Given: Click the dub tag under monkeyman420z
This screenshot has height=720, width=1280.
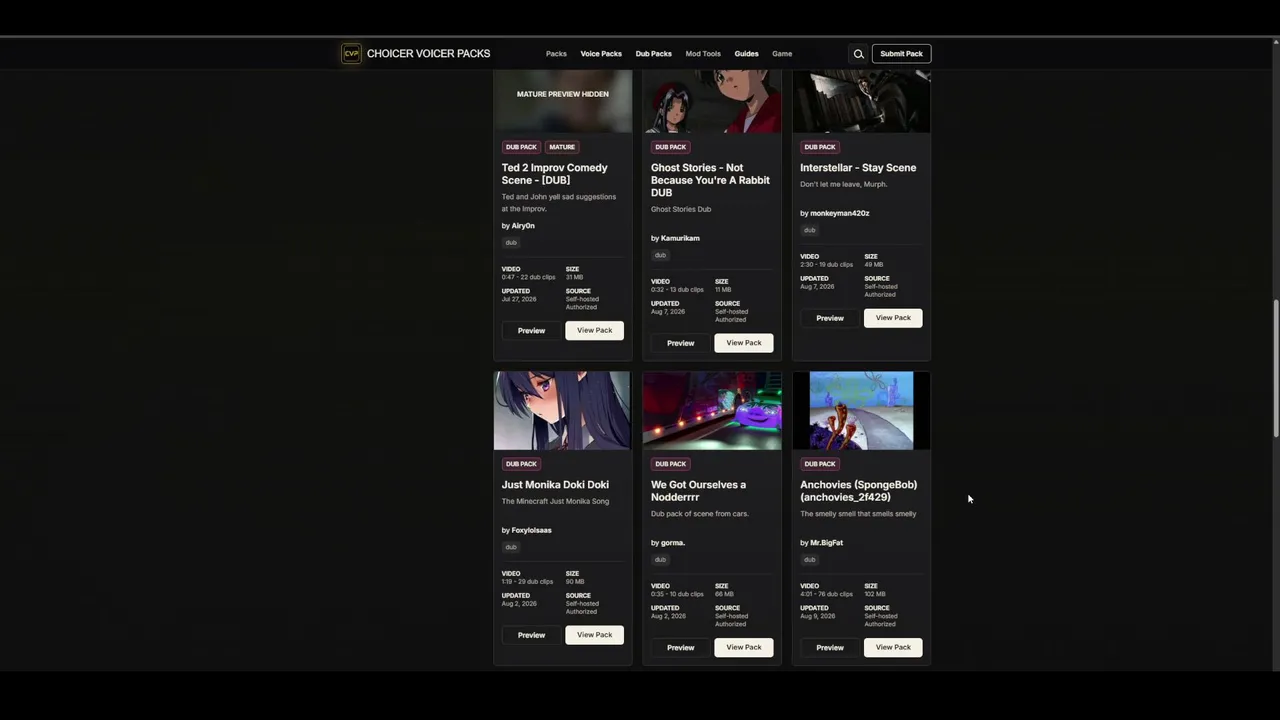Looking at the screenshot, I should coord(809,230).
